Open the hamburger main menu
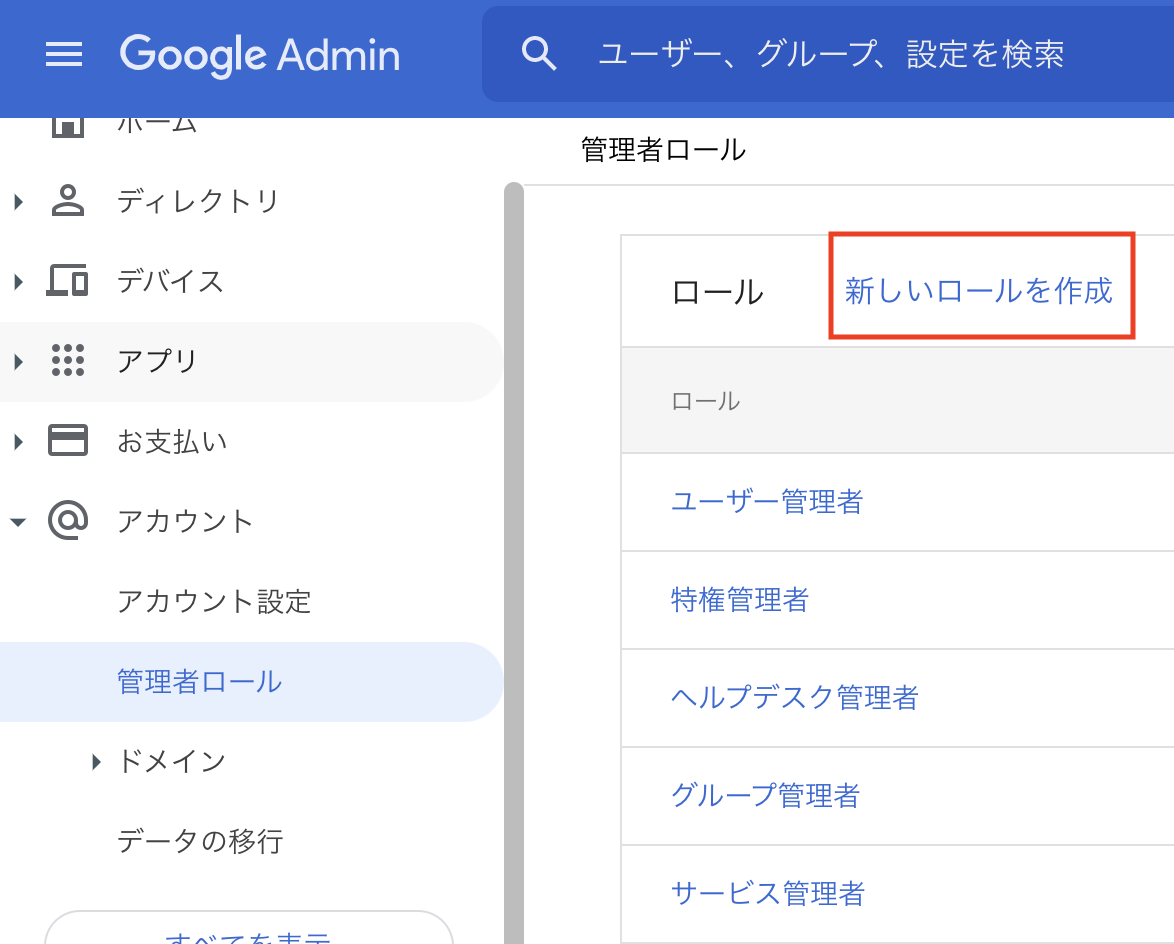The width and height of the screenshot is (1174, 944). [x=64, y=55]
